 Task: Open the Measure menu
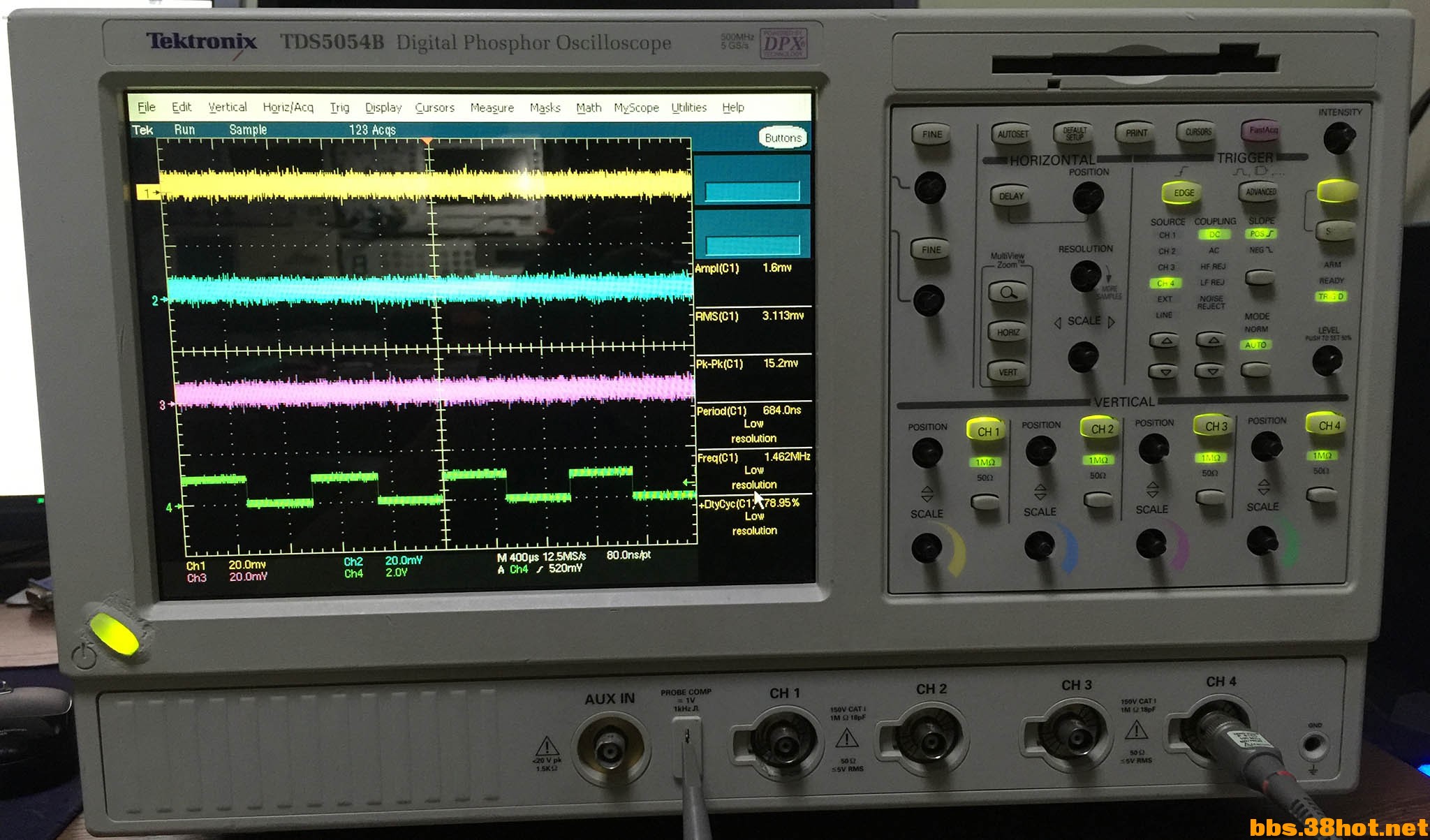click(492, 108)
